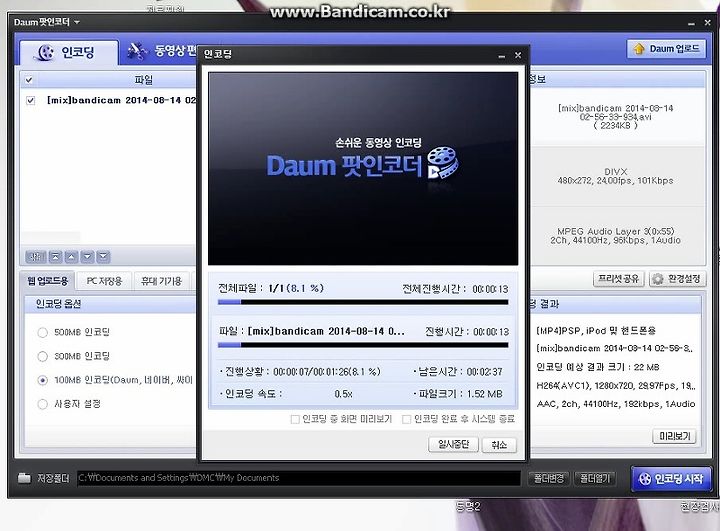Minimize the Daum 팟인코더 main window
Image resolution: width=720 pixels, height=531 pixels.
[x=692, y=23]
